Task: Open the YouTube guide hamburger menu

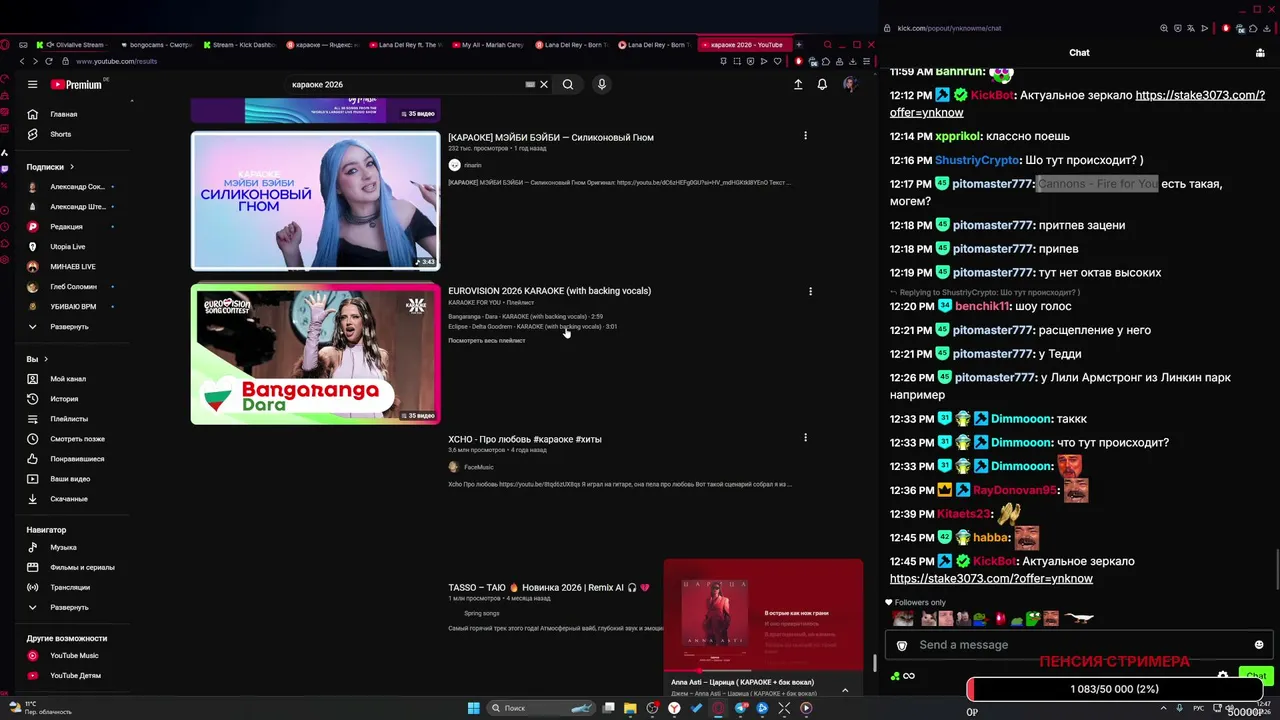Action: click(x=33, y=85)
